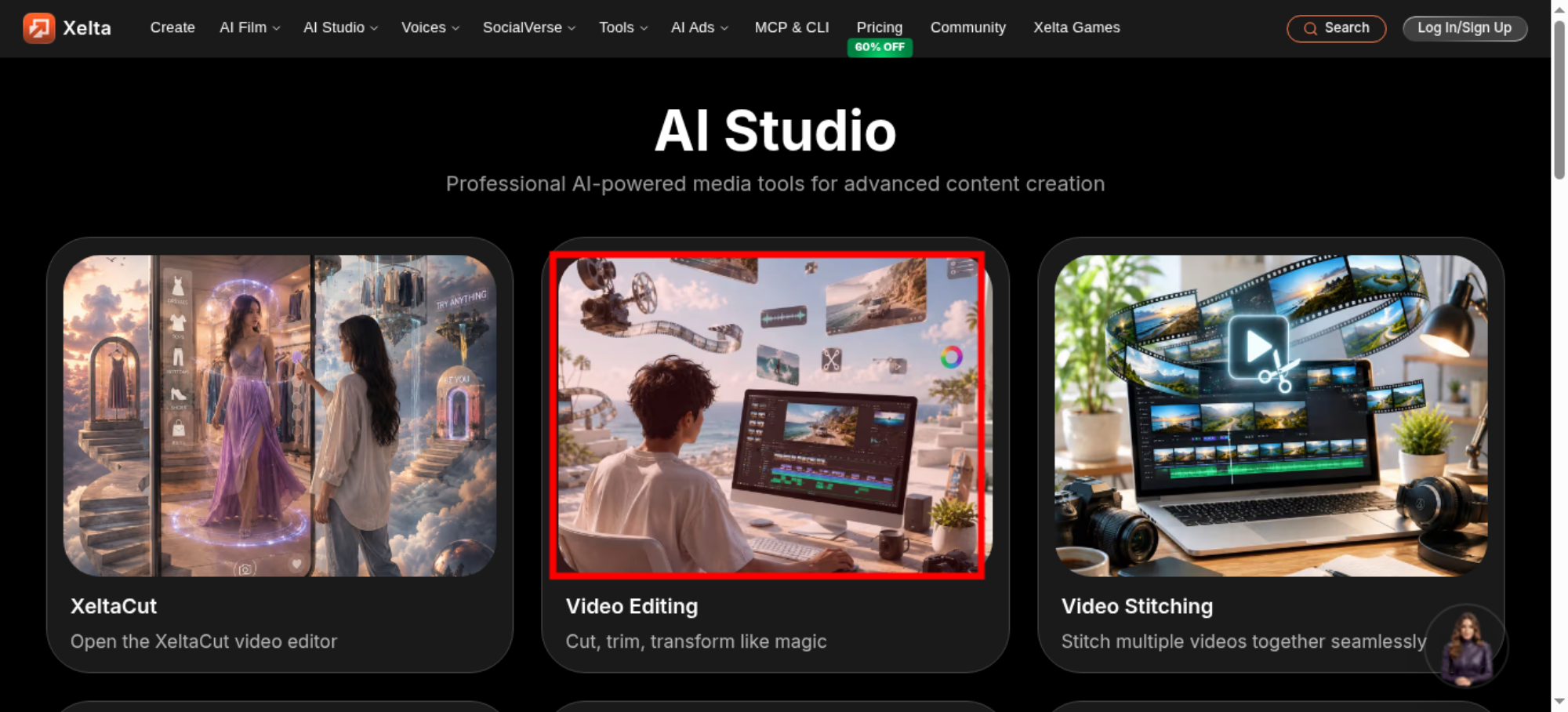
Task: Go to the Create page
Action: coord(172,27)
